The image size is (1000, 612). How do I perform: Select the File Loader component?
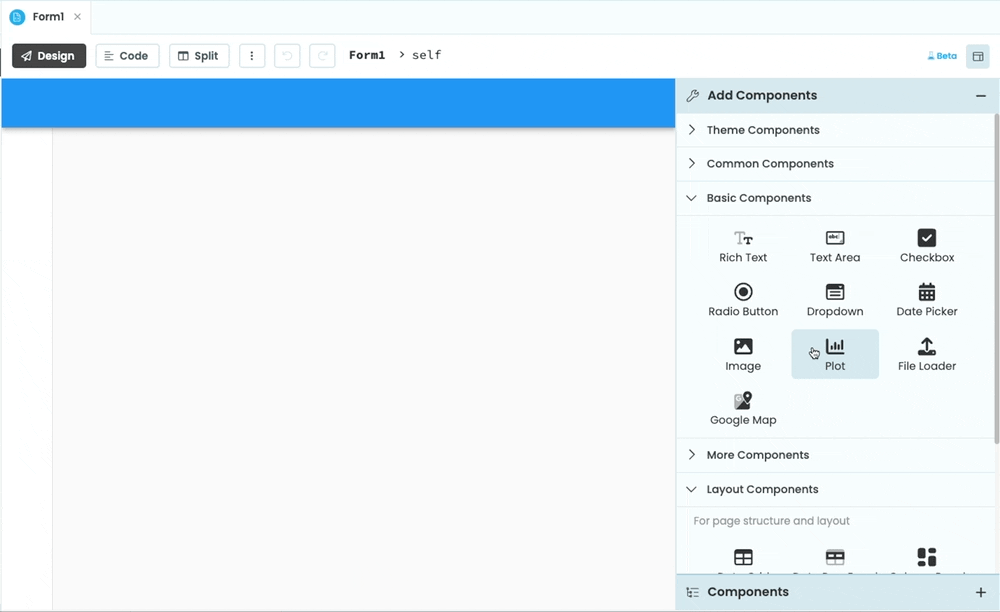tap(926, 354)
